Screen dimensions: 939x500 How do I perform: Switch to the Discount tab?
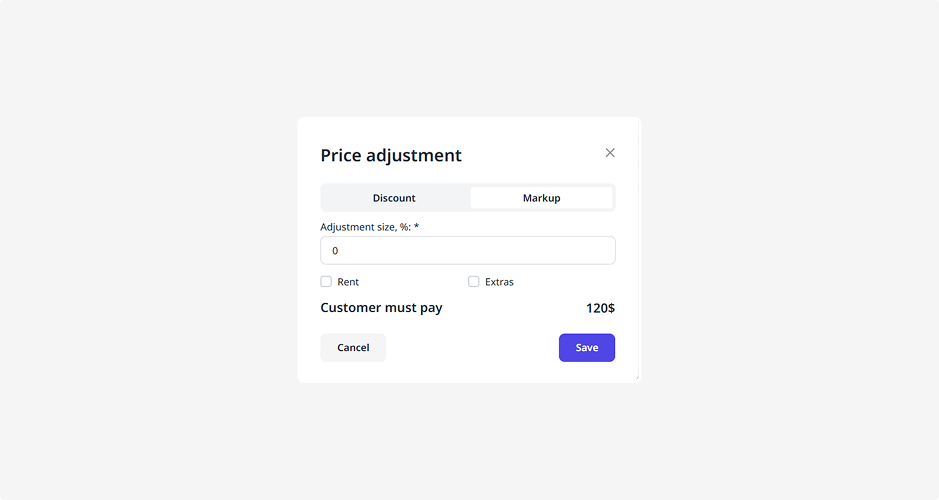[x=395, y=198]
